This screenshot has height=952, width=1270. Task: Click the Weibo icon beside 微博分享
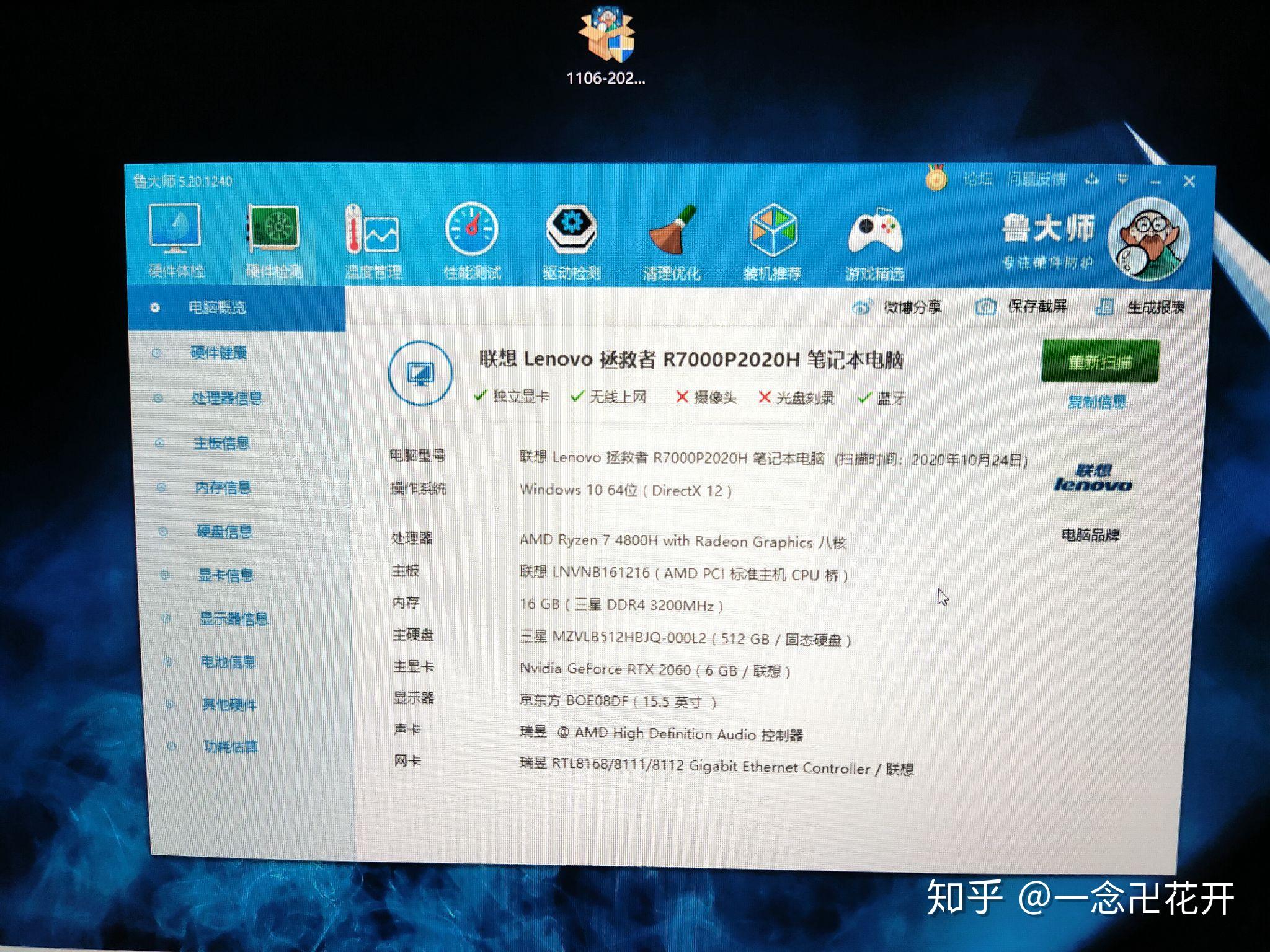pyautogui.click(x=862, y=306)
